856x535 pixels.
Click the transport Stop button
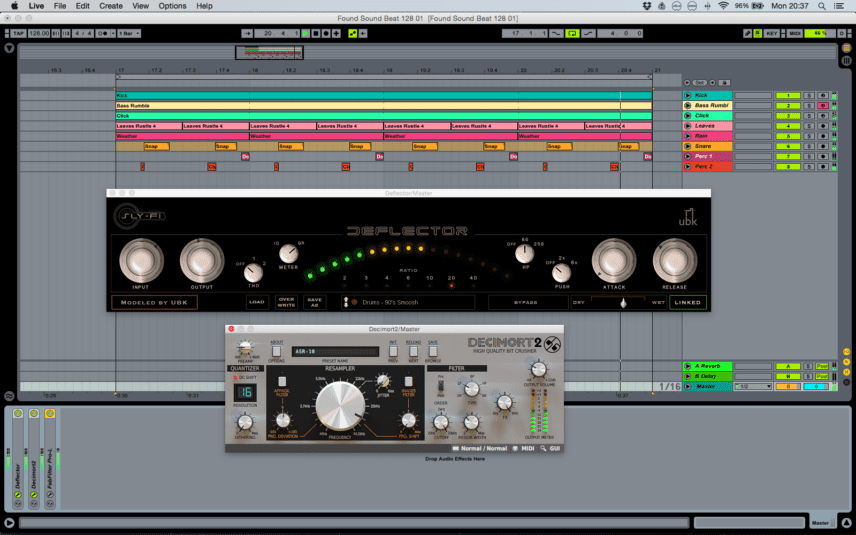coord(316,33)
